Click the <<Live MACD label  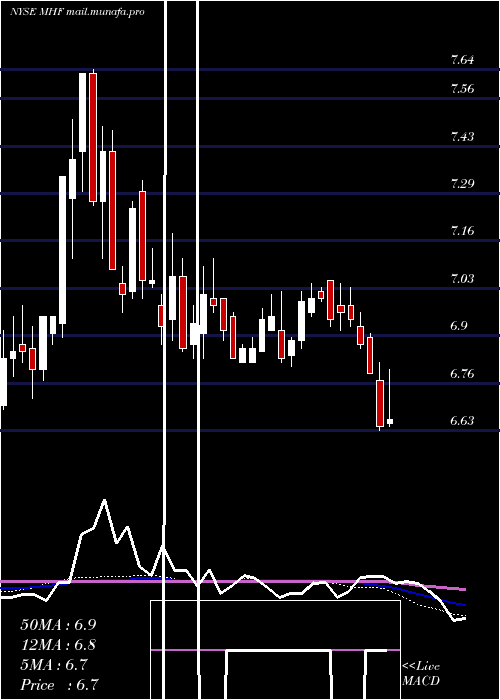click(421, 674)
